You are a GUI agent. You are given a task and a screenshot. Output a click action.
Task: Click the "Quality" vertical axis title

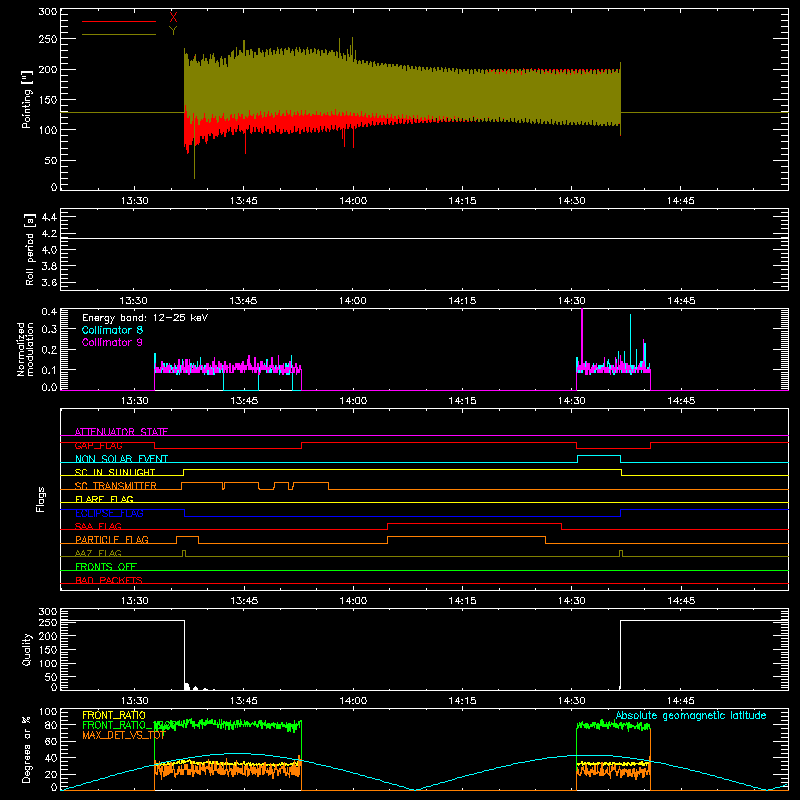(27, 649)
